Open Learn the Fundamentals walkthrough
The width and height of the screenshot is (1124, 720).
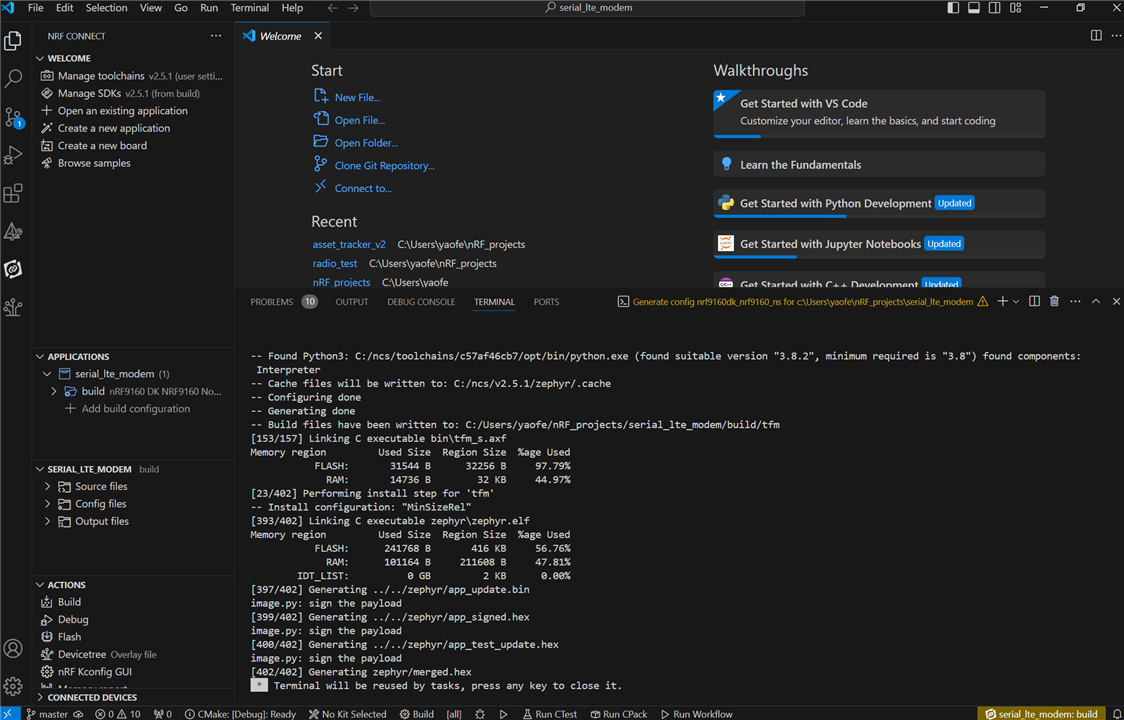coord(879,164)
